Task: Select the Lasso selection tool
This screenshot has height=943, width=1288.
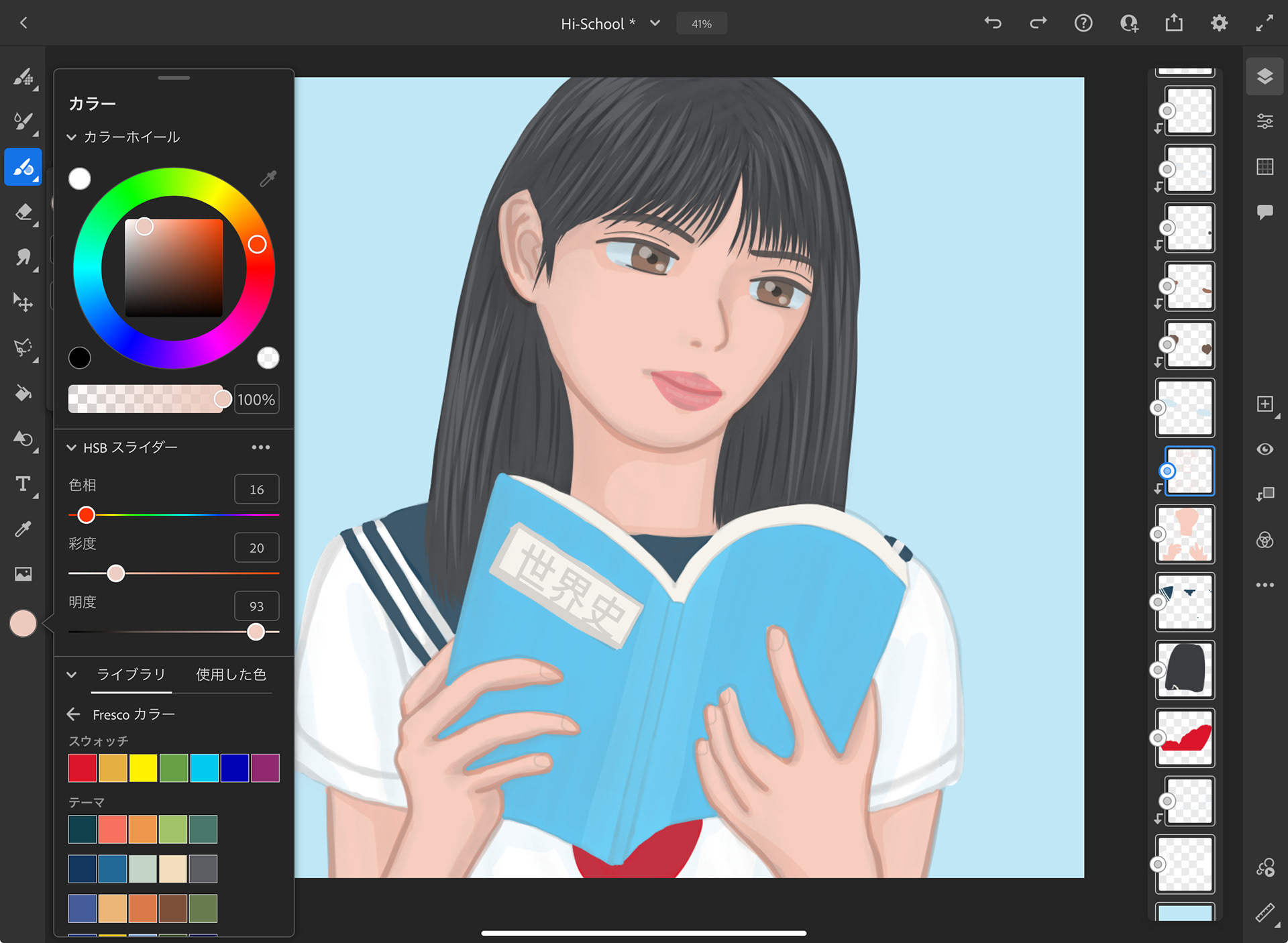Action: [x=23, y=347]
